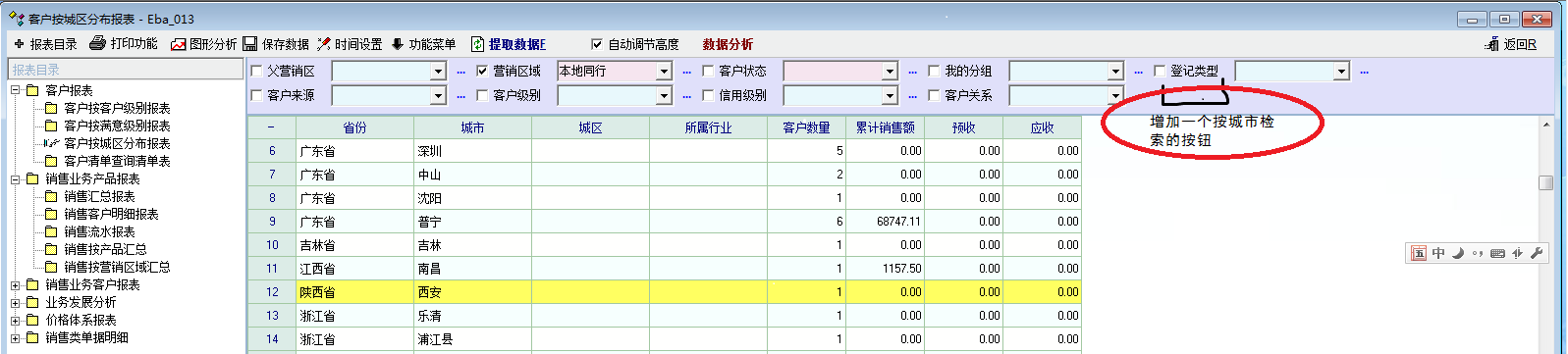1568x354 pixels.
Task: Click the 返回 icon at top right
Action: coord(1492,44)
